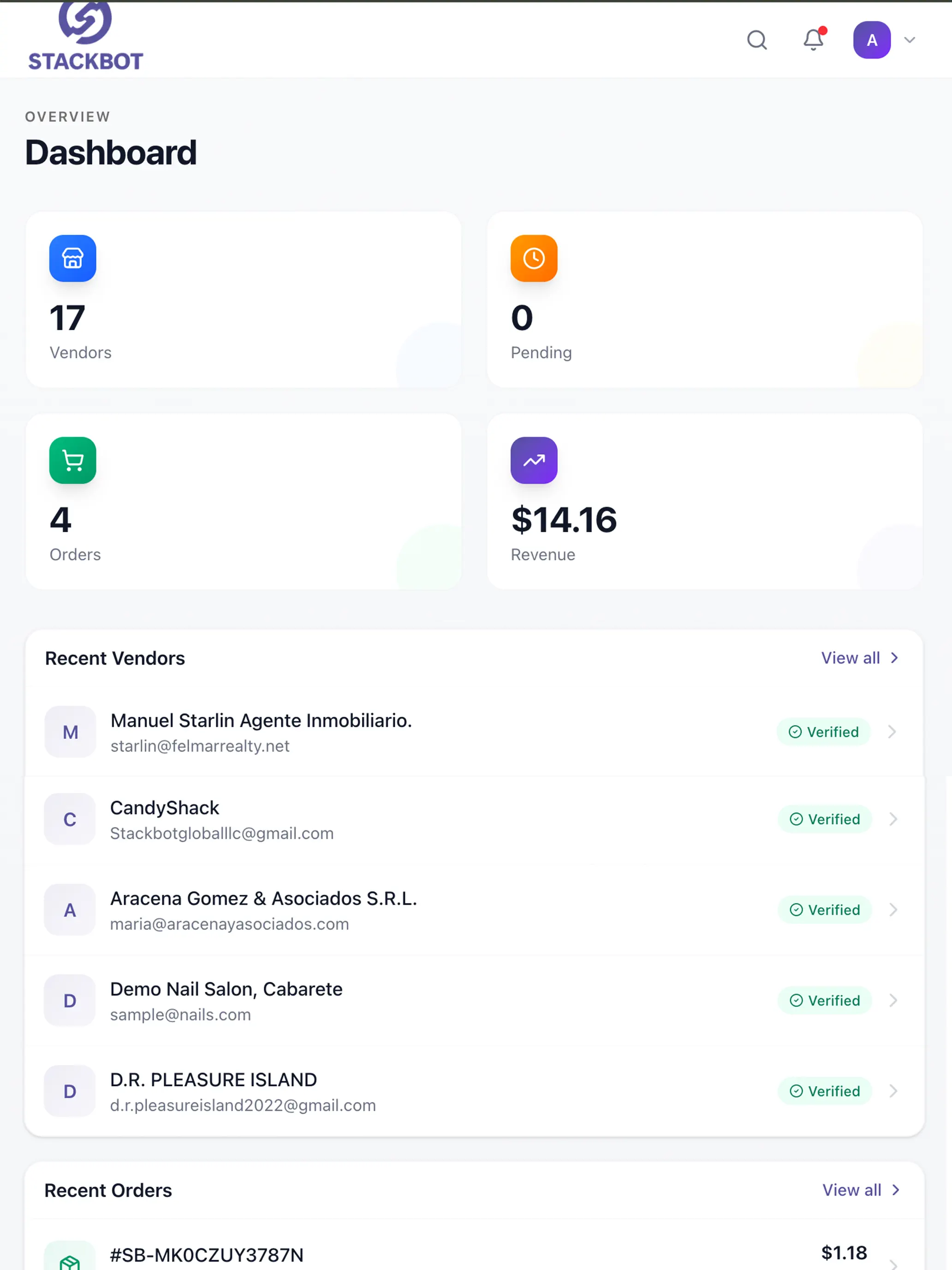
Task: Click the Verified badge for CandyShack
Action: [825, 819]
